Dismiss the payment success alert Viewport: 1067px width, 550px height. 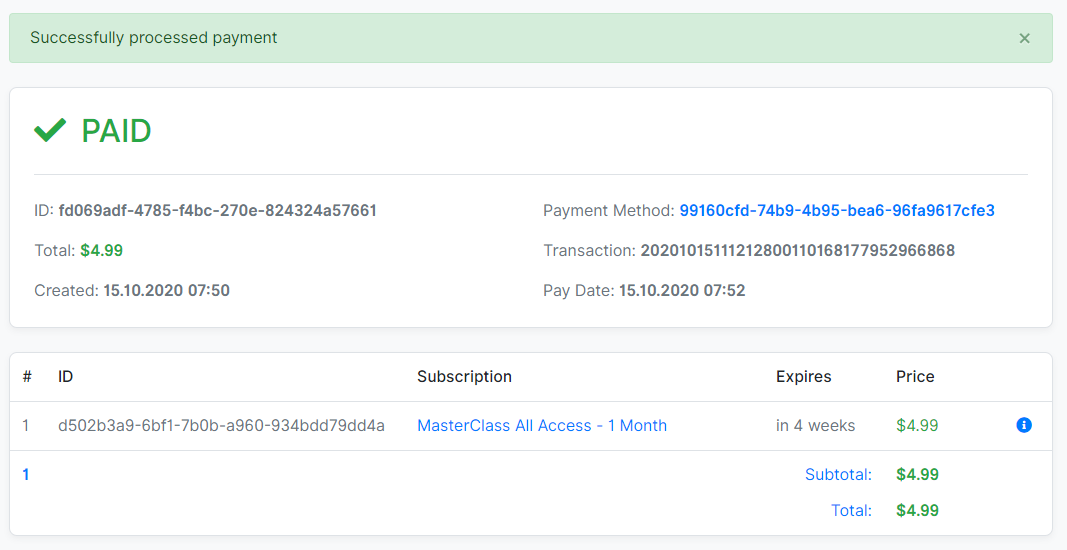[1024, 38]
